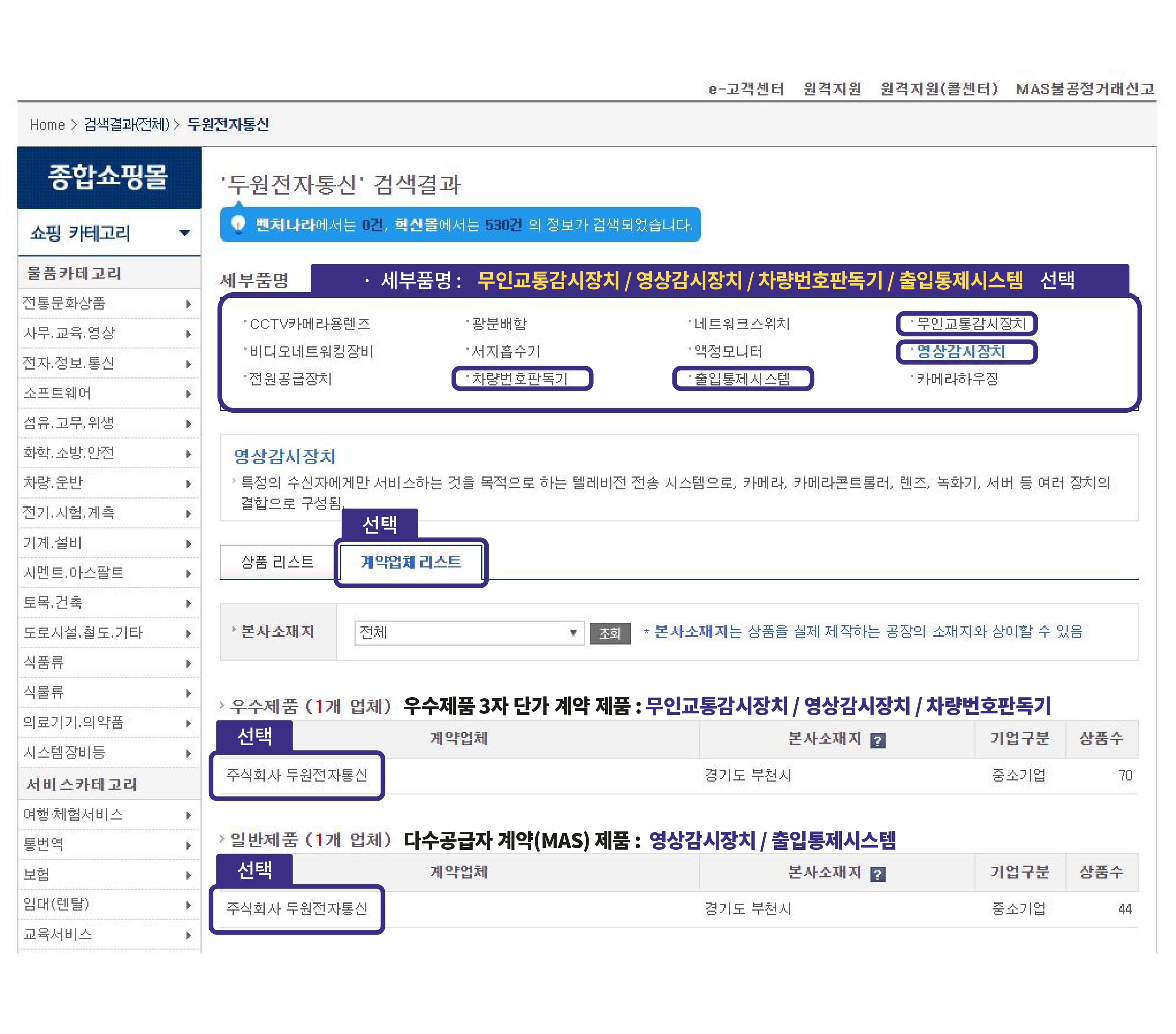The height and width of the screenshot is (1034, 1176).
Task: Expand the 화학.소방.안전 category
Action: click(x=109, y=453)
